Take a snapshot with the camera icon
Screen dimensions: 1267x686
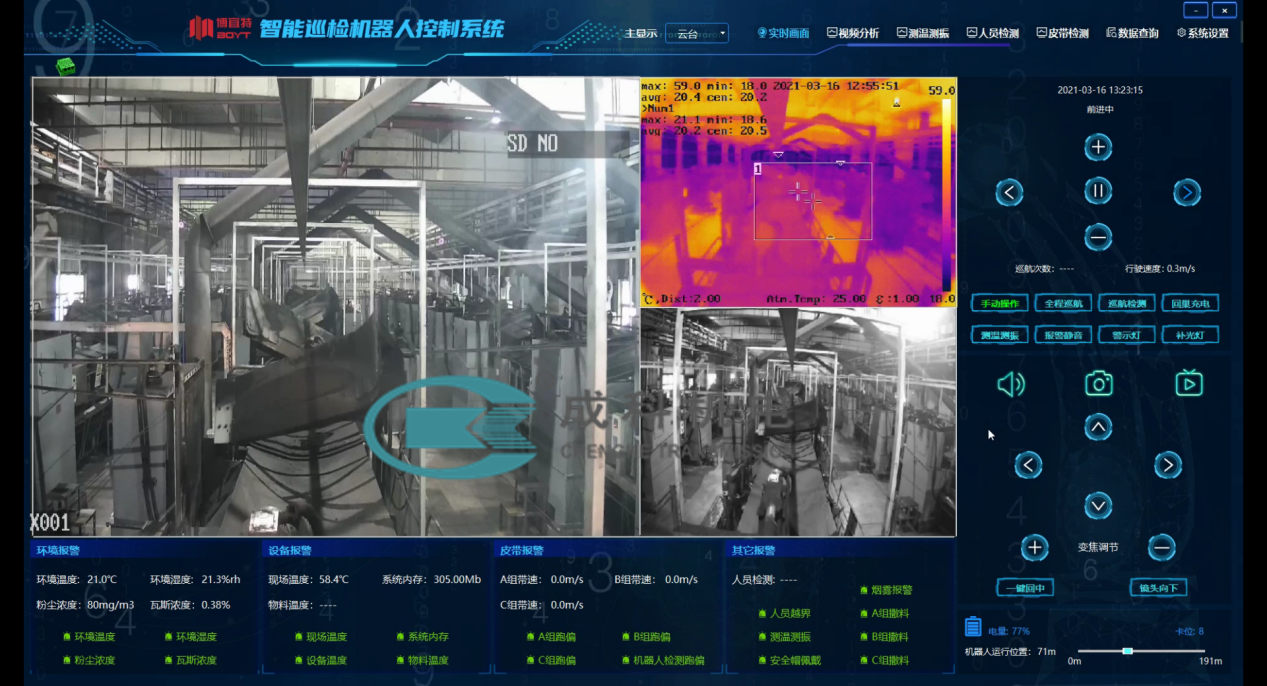(x=1098, y=383)
